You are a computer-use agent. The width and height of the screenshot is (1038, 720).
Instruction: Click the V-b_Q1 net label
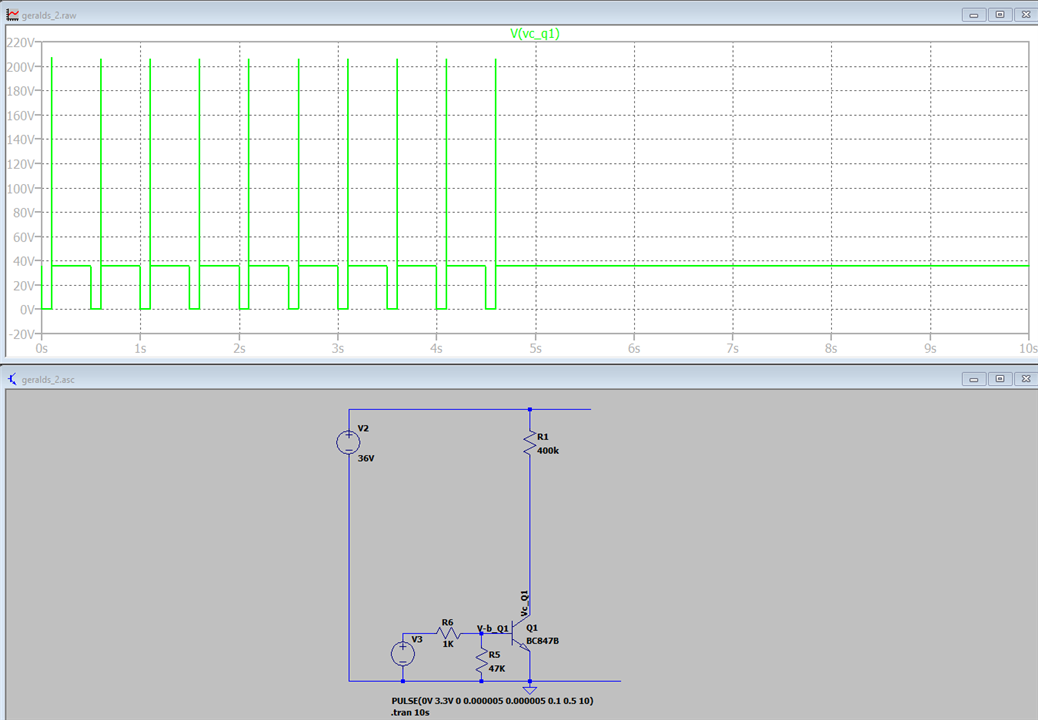(492, 628)
